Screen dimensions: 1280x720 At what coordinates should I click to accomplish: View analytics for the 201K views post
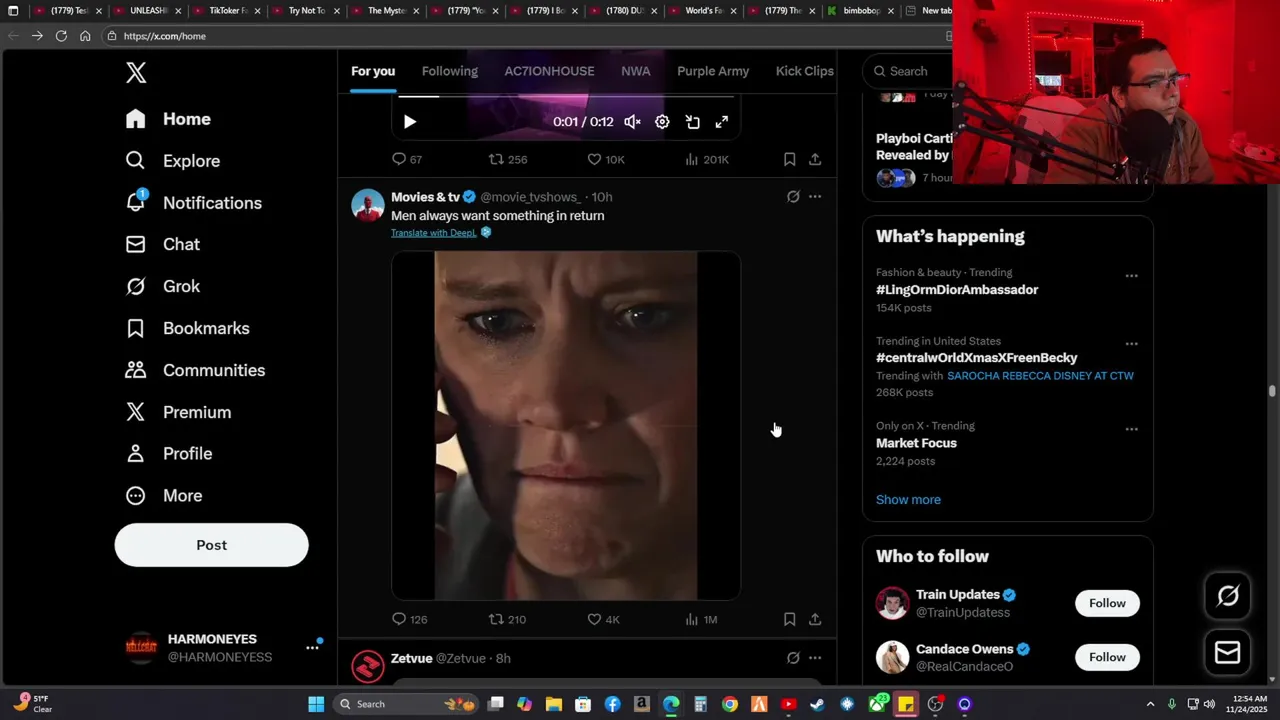pyautogui.click(x=707, y=159)
